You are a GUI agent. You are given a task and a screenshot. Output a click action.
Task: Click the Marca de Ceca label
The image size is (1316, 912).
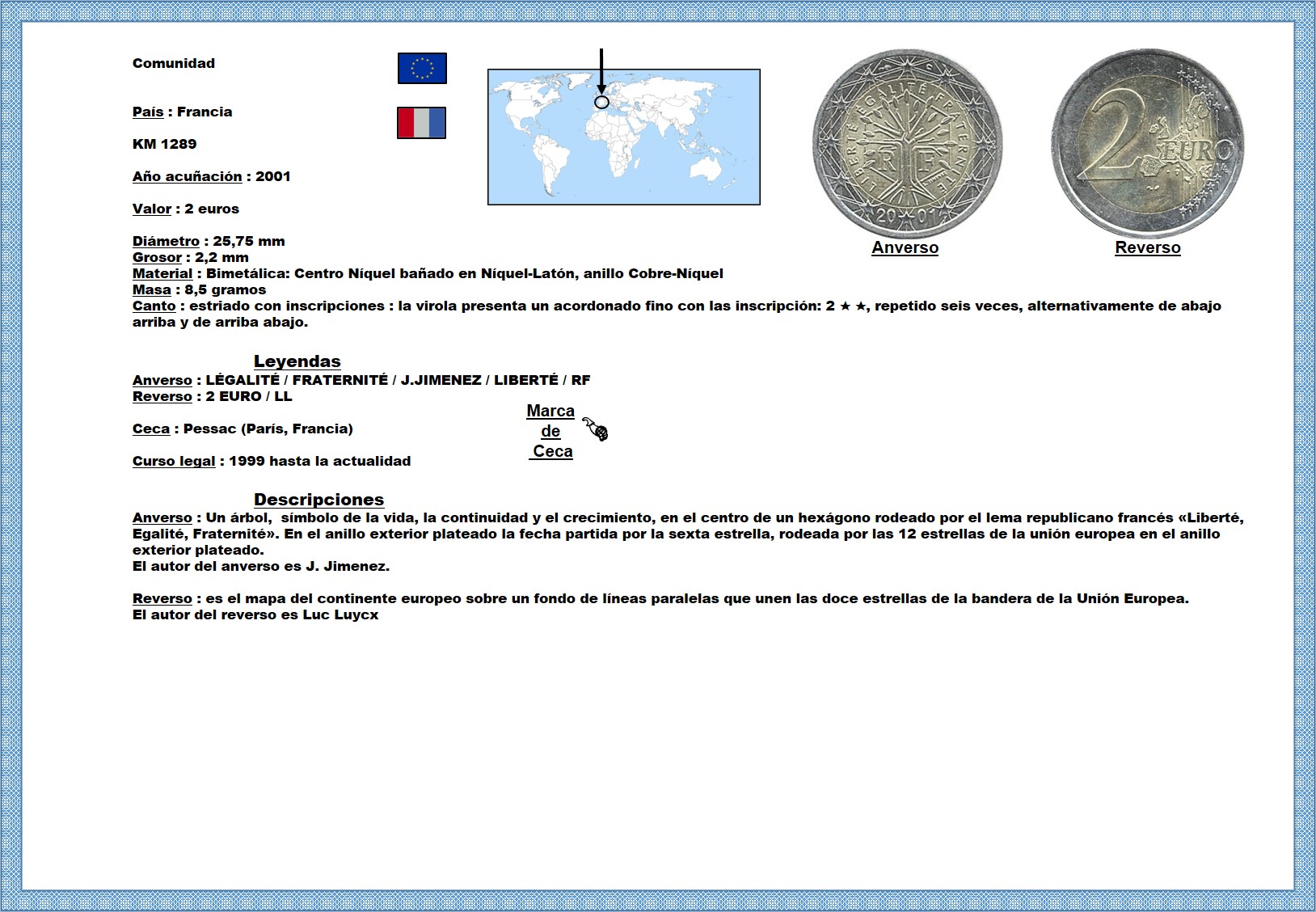pos(551,431)
